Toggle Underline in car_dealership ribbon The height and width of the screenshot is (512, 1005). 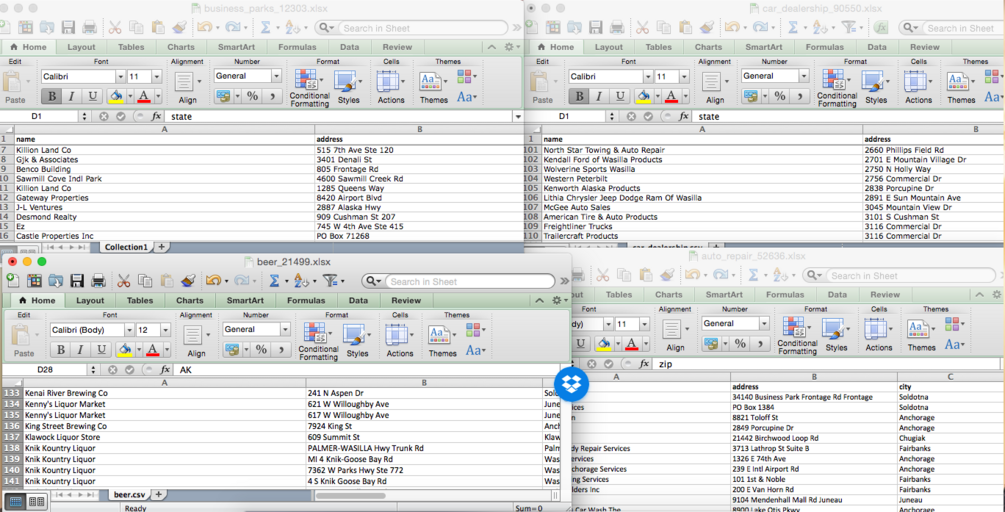[x=620, y=96]
